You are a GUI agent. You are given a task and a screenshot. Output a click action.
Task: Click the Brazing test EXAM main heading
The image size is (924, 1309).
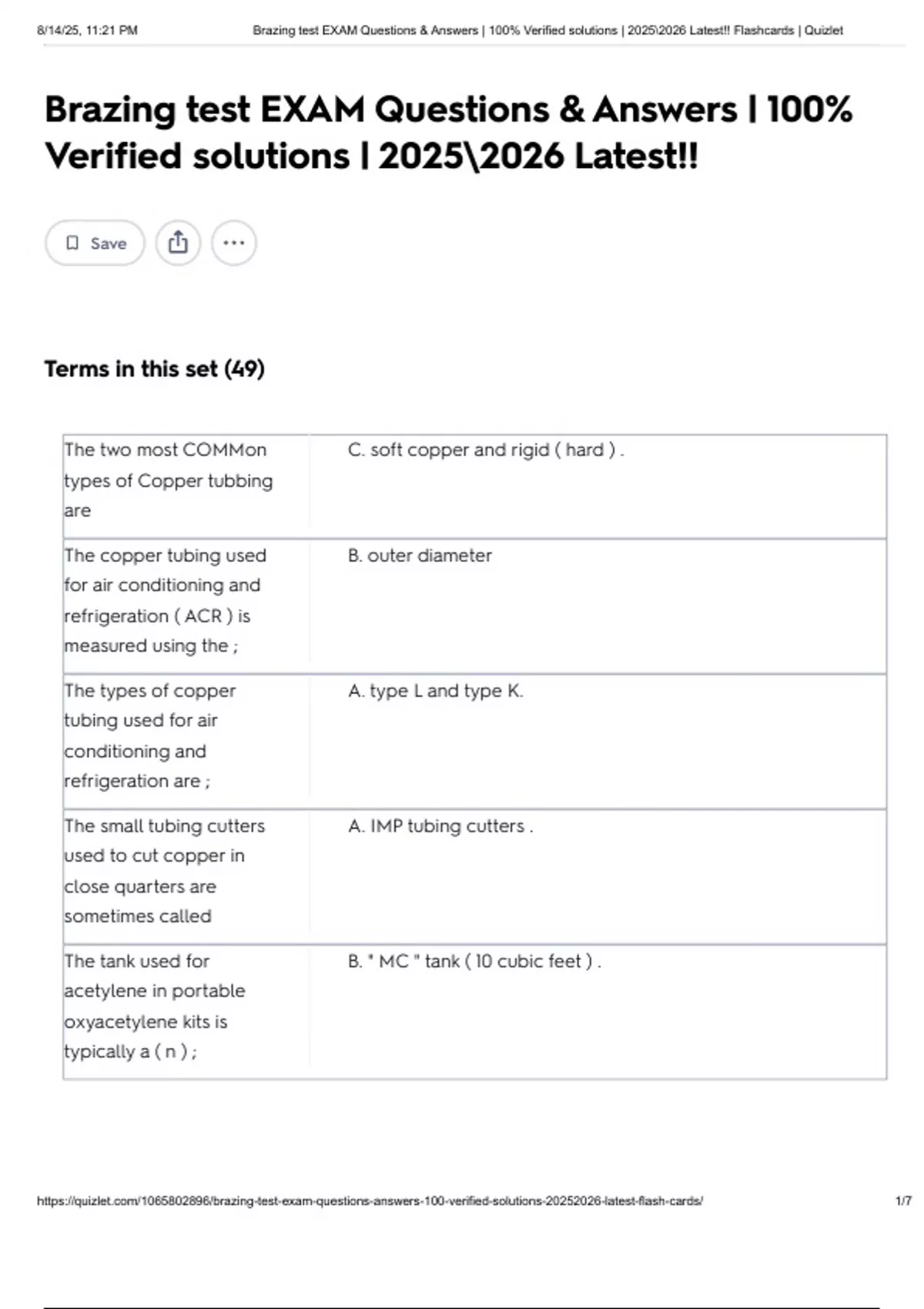449,132
